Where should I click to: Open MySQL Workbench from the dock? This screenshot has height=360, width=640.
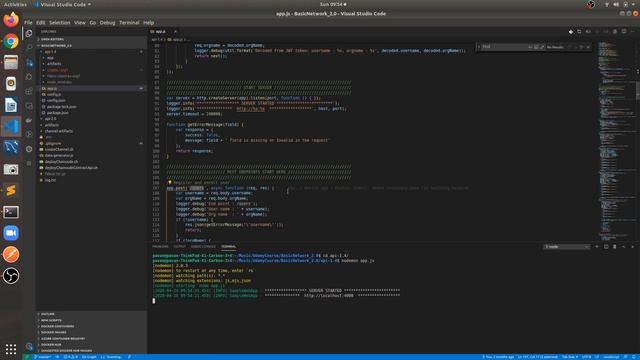pyautogui.click(x=11, y=147)
